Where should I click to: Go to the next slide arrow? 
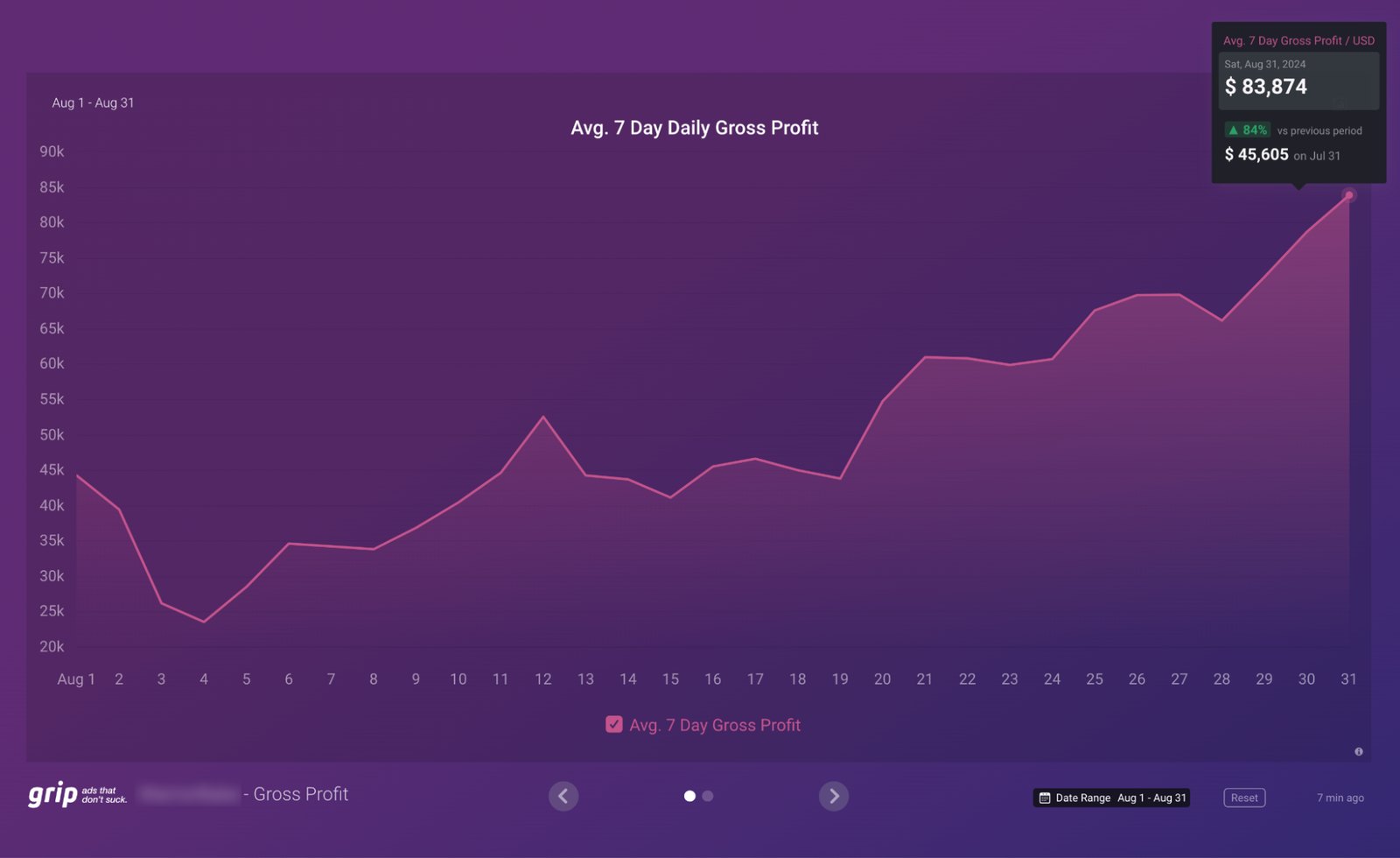click(834, 796)
